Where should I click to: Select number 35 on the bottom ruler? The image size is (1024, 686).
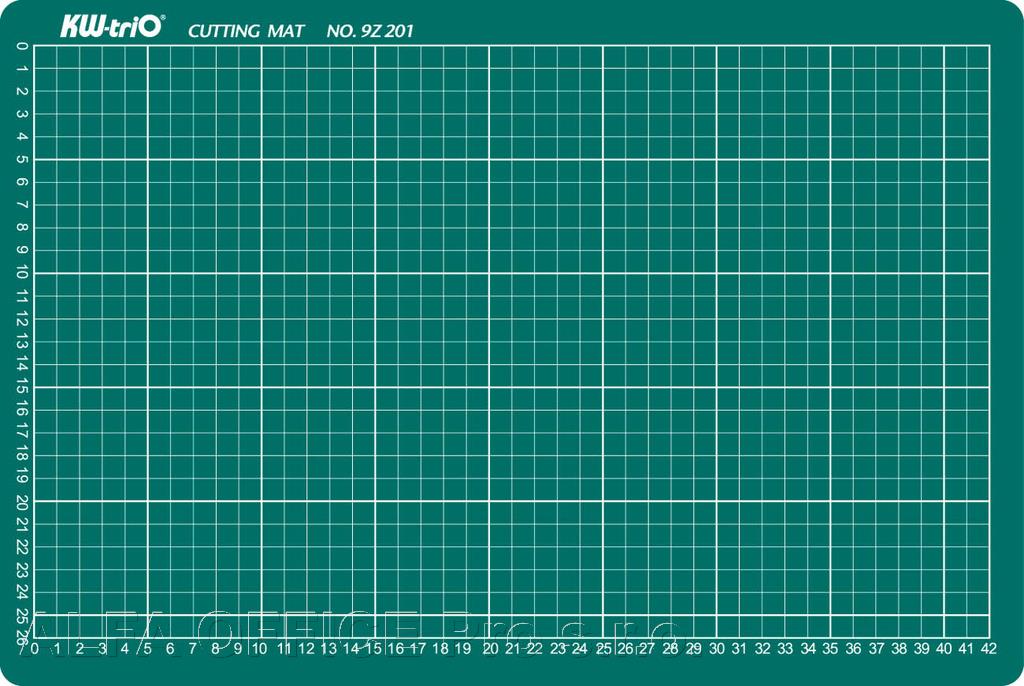click(830, 650)
